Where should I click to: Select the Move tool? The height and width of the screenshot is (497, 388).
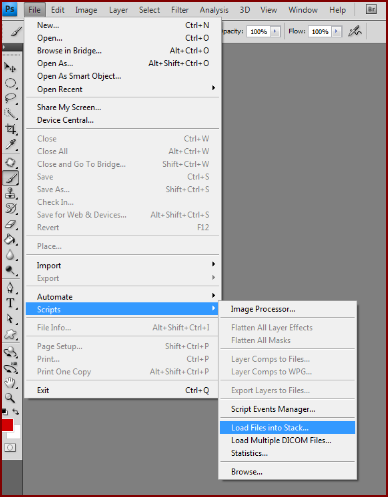pyautogui.click(x=10, y=68)
